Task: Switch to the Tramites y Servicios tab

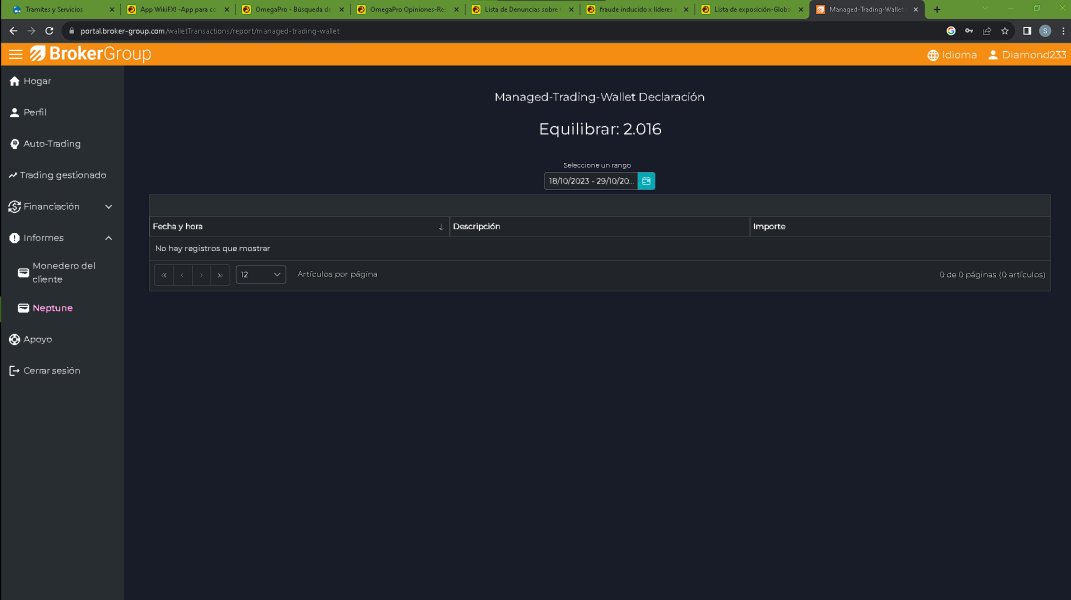Action: [x=61, y=10]
